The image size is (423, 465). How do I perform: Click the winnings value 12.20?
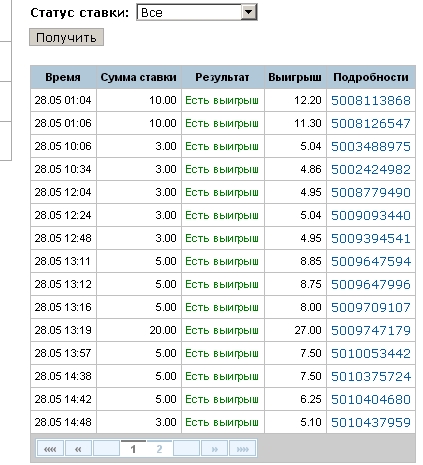(x=308, y=100)
